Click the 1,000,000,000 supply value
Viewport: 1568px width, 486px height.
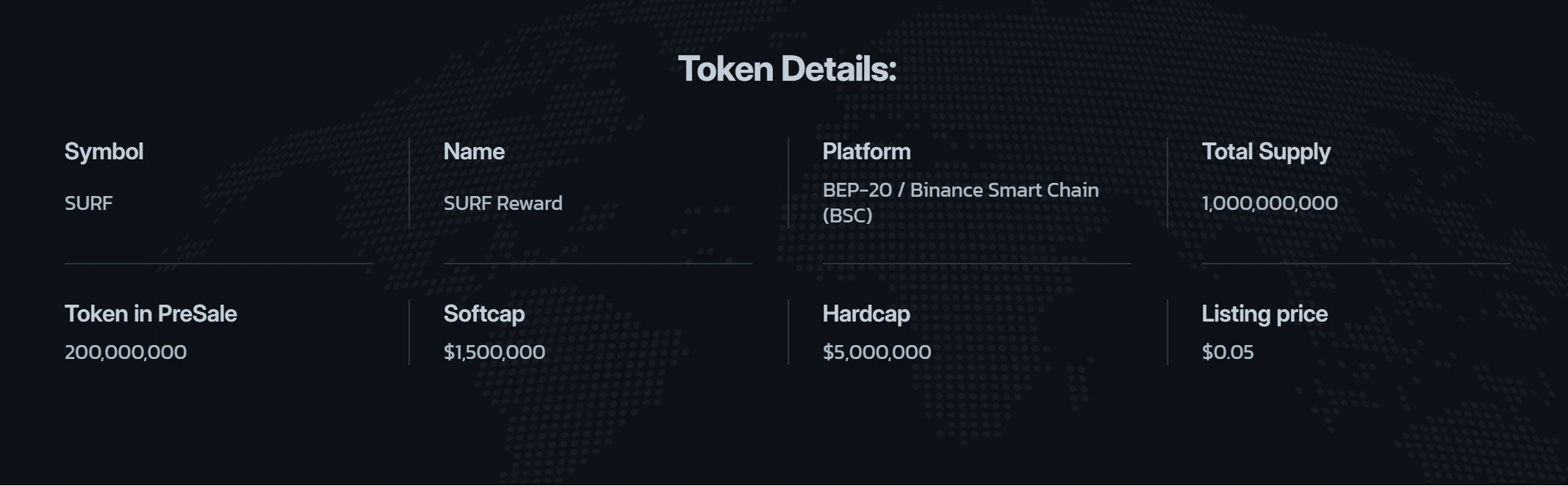pyautogui.click(x=1270, y=203)
